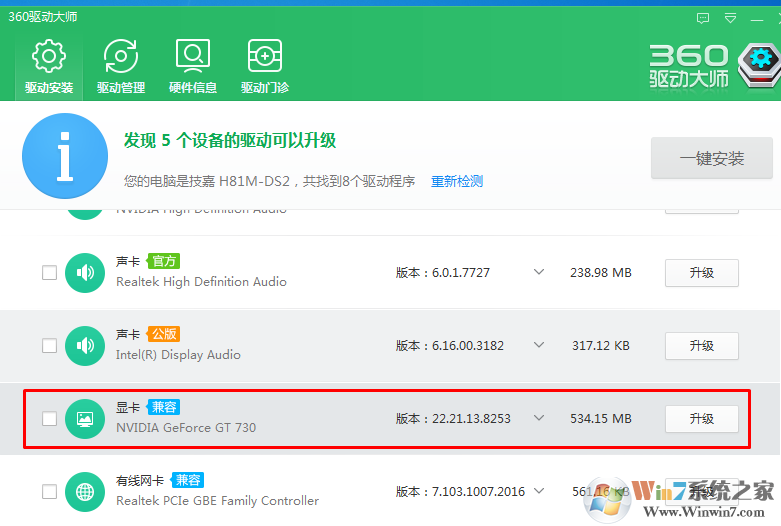Tick the Intel(R) Display Audio checkbox
The image size is (781, 526).
[49, 346]
